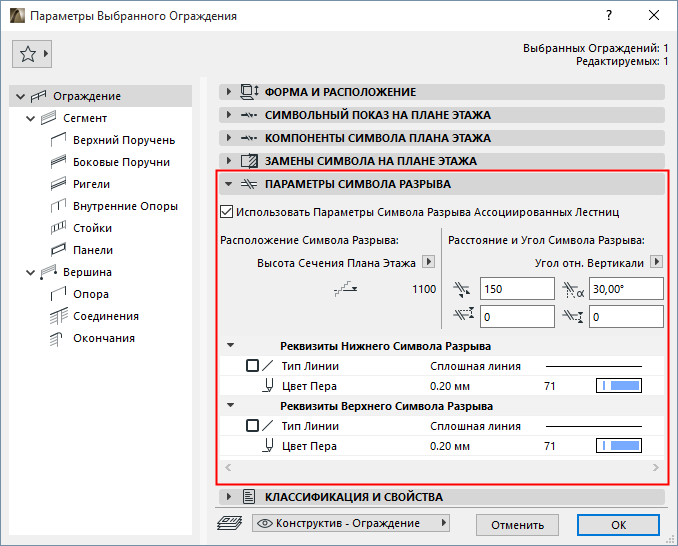Open the Конструктив - Ограждение layer dropdown
This screenshot has height=546, width=678.
[351, 523]
